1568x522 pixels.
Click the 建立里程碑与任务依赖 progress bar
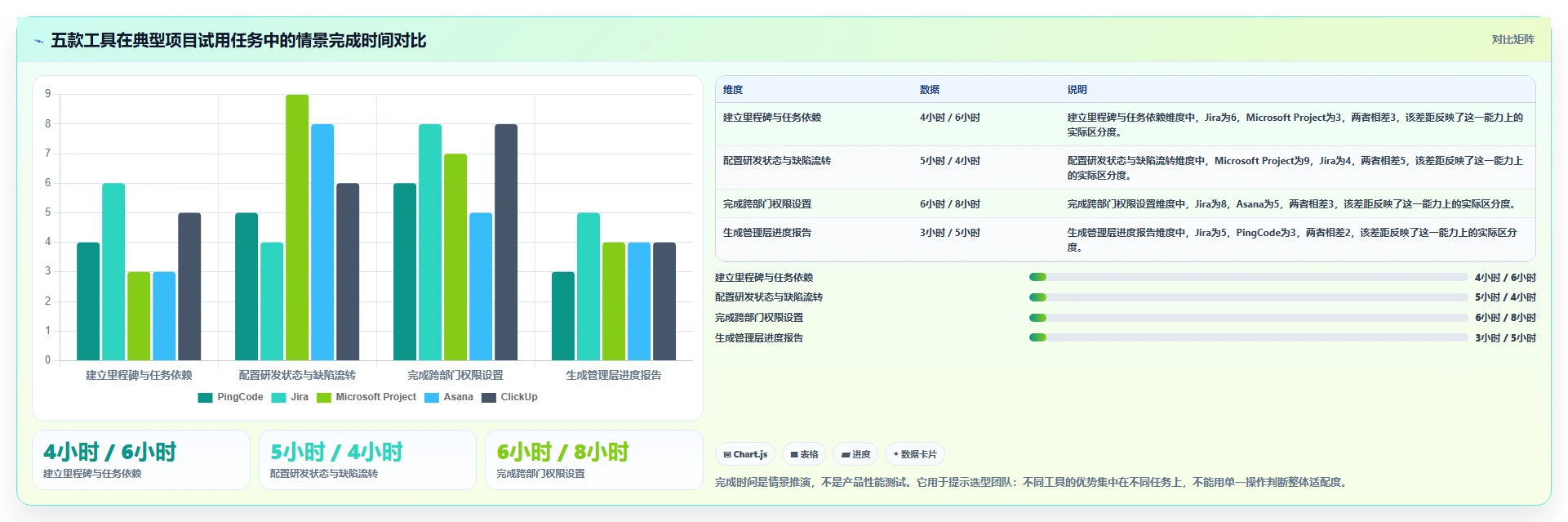click(1248, 278)
